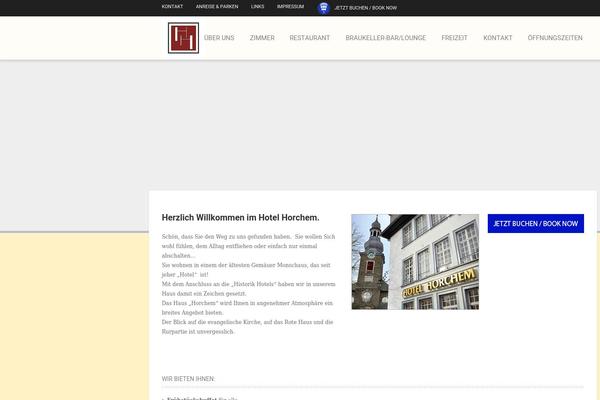Image resolution: width=600 pixels, height=400 pixels.
Task: Open the Über Uns menu
Action: [x=219, y=38]
